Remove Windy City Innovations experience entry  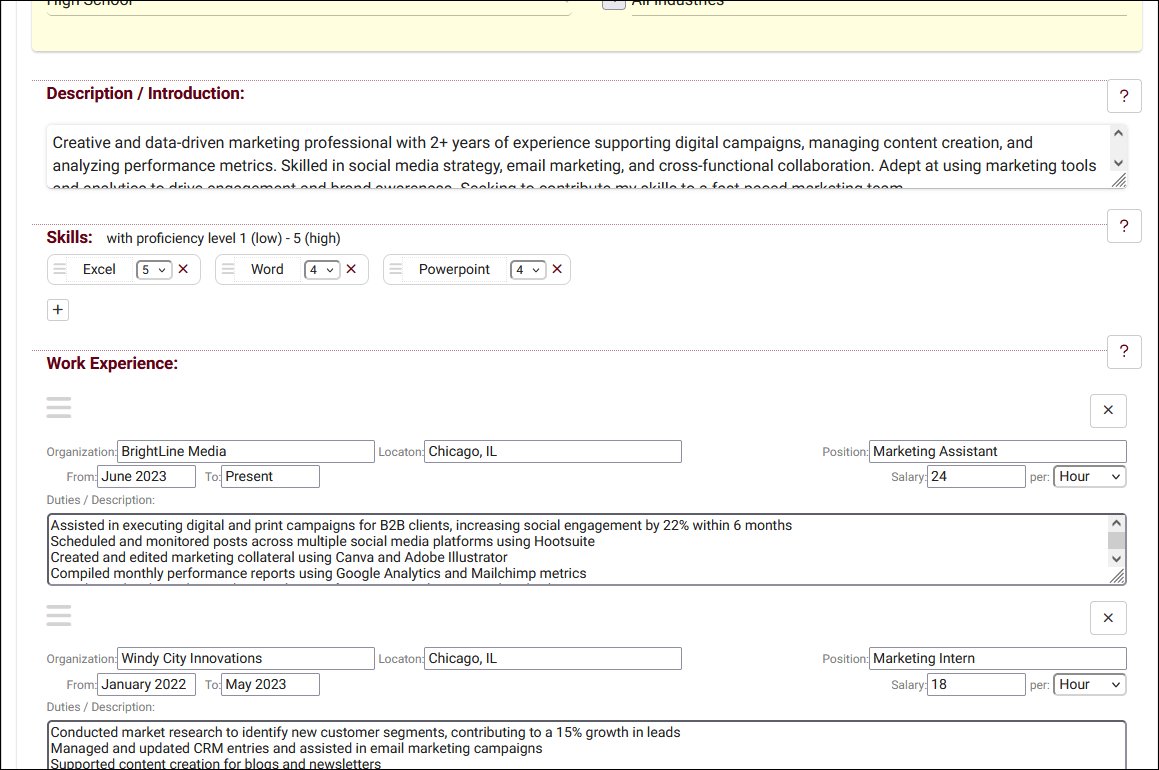[x=1108, y=618]
